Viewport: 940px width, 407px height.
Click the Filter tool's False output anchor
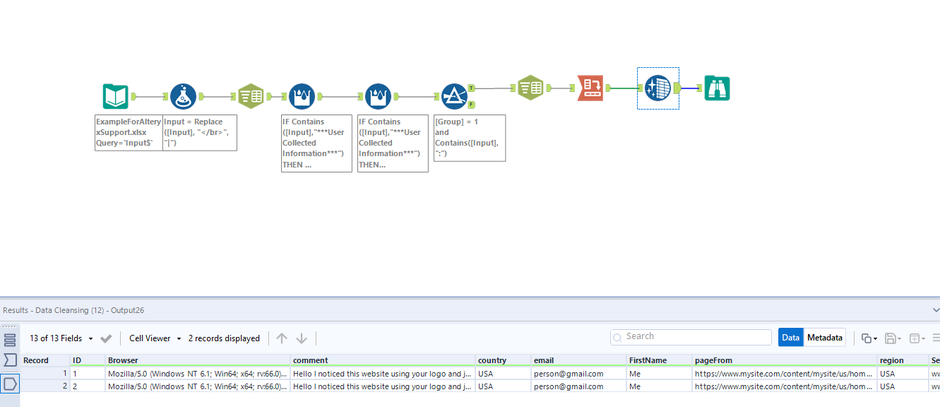472,104
